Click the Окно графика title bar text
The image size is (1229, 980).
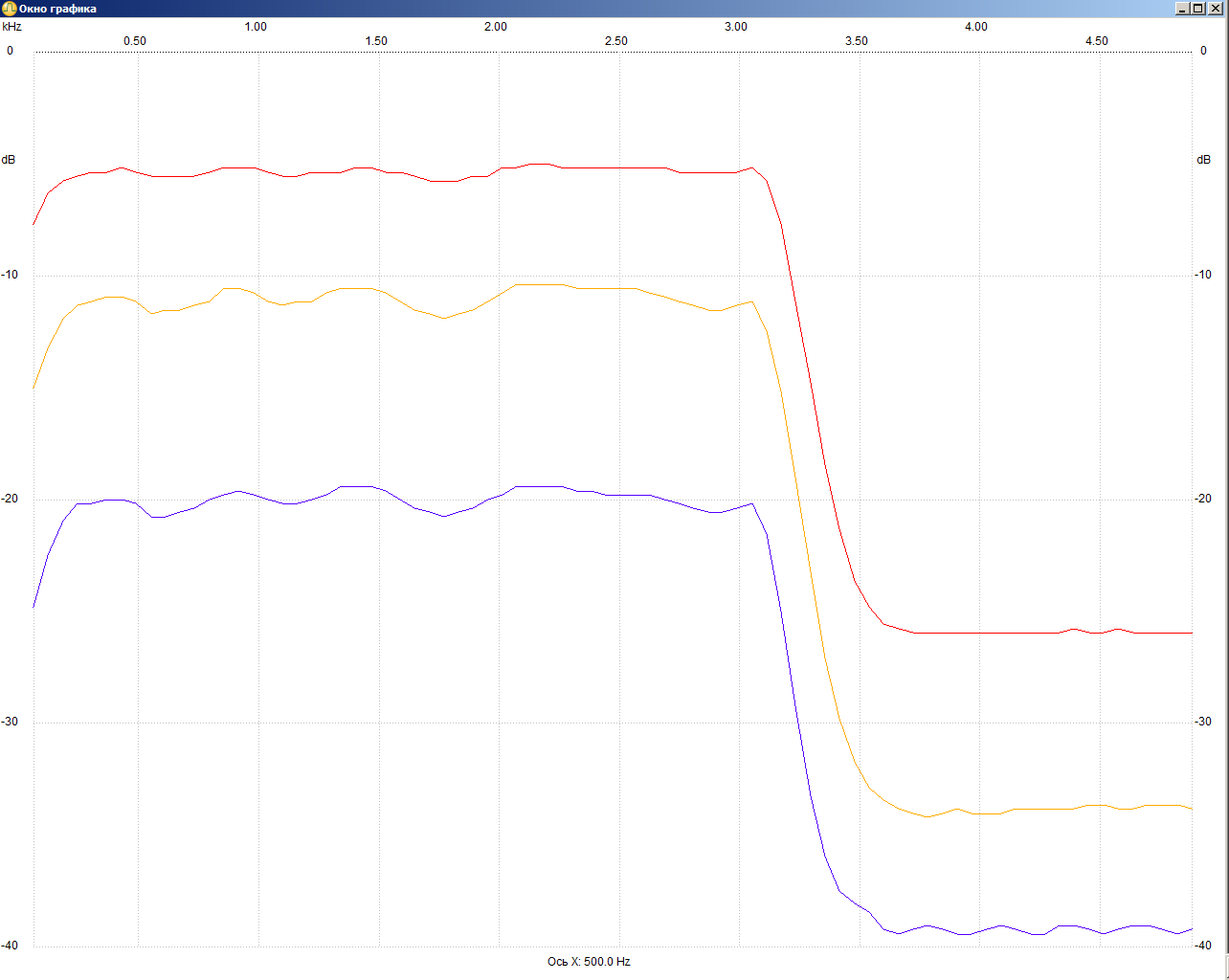[57, 9]
